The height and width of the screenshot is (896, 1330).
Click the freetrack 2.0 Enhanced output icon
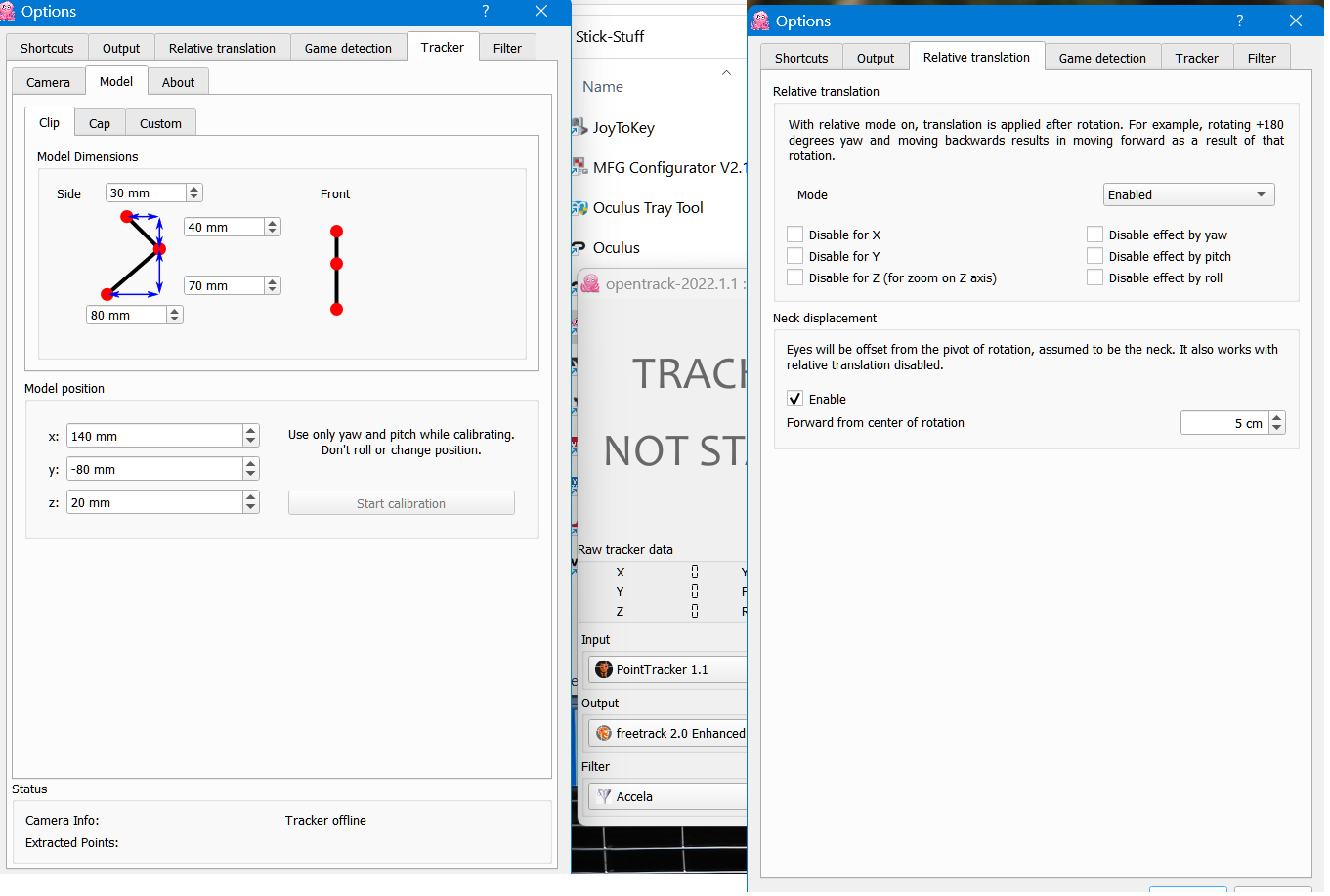(x=604, y=733)
